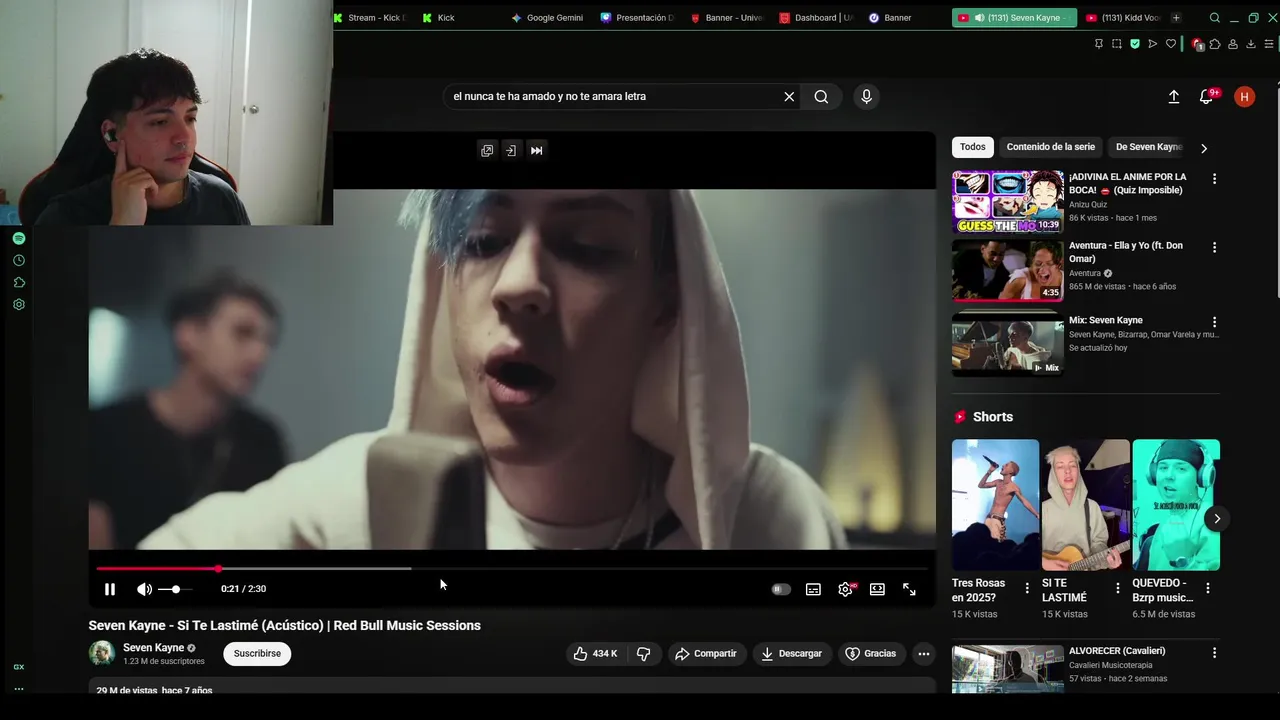Open the account avatar 'H' menu
The height and width of the screenshot is (720, 1280).
tap(1244, 96)
